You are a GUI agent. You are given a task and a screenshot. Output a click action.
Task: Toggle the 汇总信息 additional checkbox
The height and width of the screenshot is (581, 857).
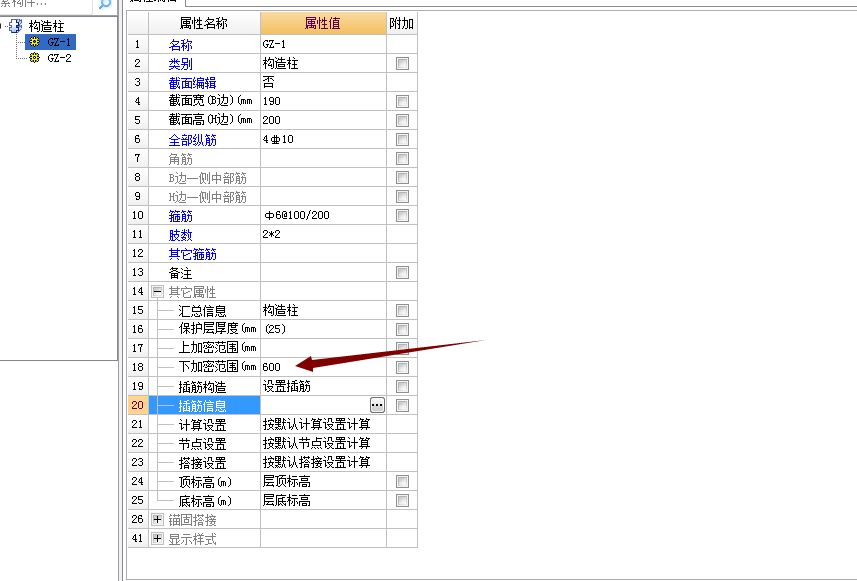pos(402,310)
